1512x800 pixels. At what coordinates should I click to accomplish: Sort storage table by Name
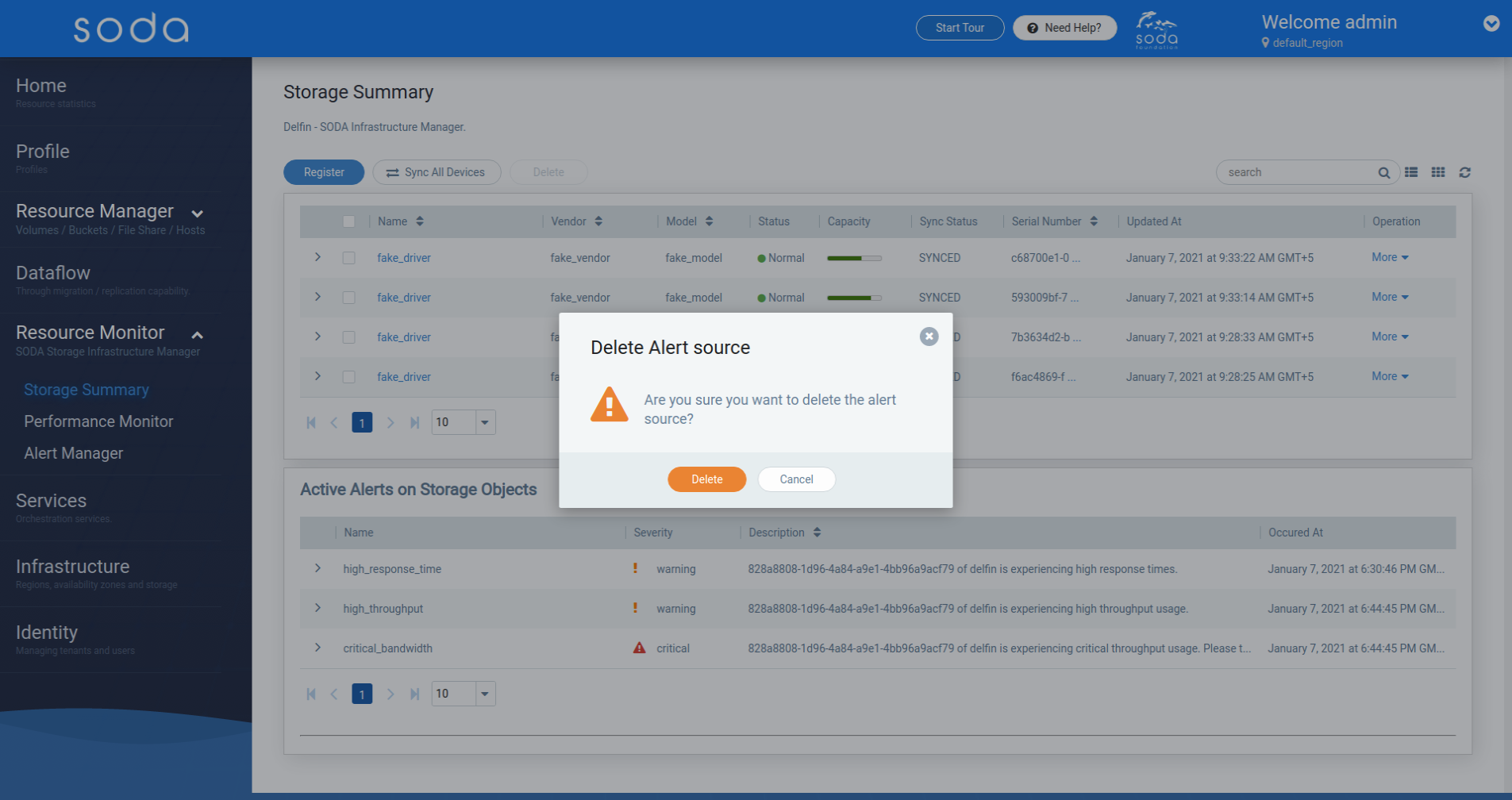[420, 221]
